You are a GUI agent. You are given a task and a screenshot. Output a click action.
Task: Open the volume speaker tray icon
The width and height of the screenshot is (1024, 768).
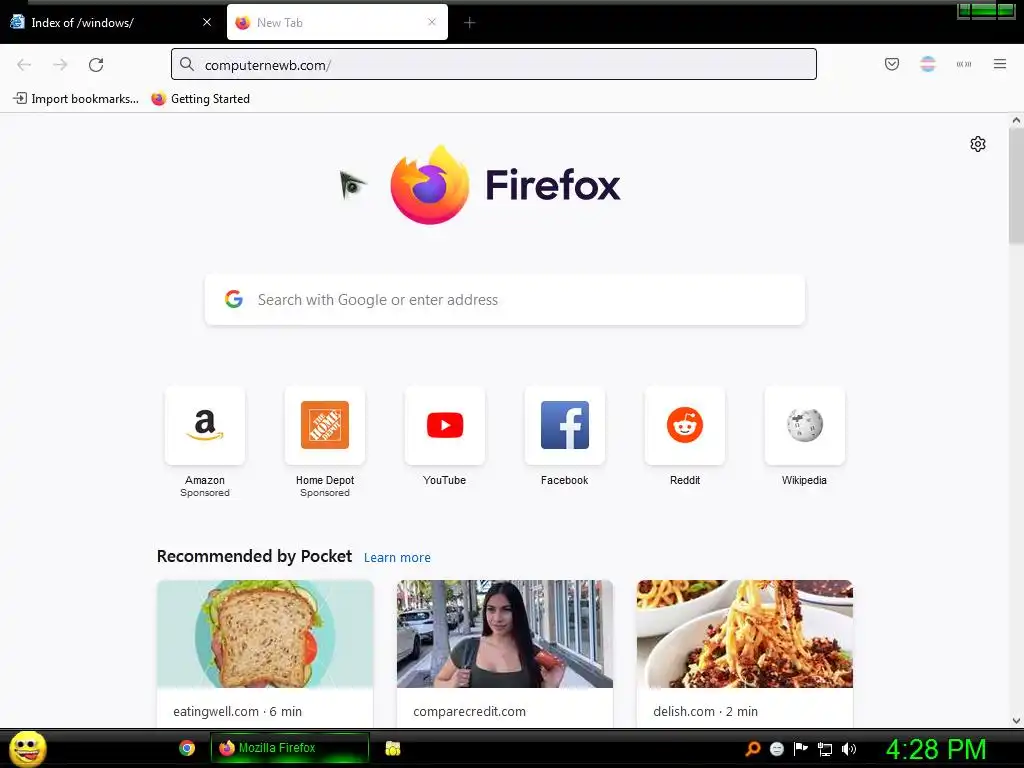[848, 749]
